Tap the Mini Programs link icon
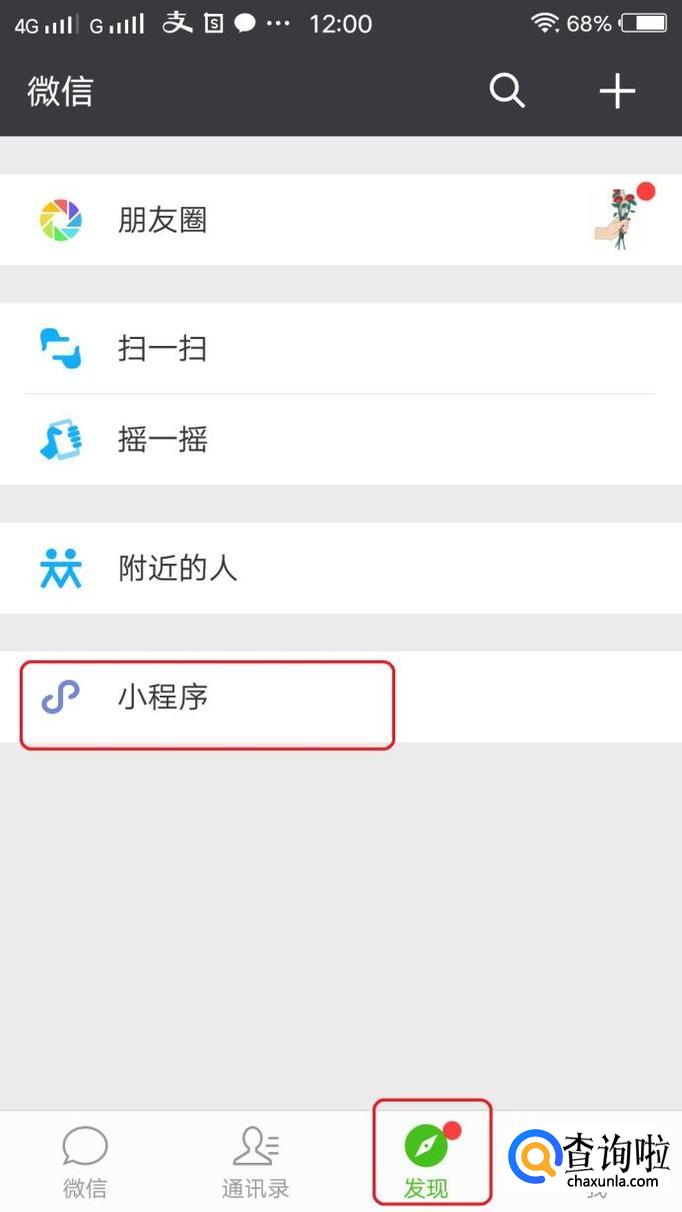The width and height of the screenshot is (682, 1212). tap(60, 697)
